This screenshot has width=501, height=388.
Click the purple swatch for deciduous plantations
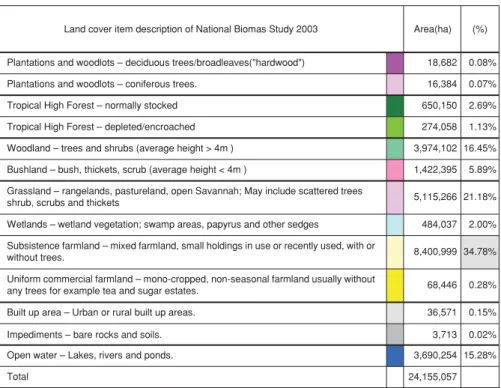395,63
